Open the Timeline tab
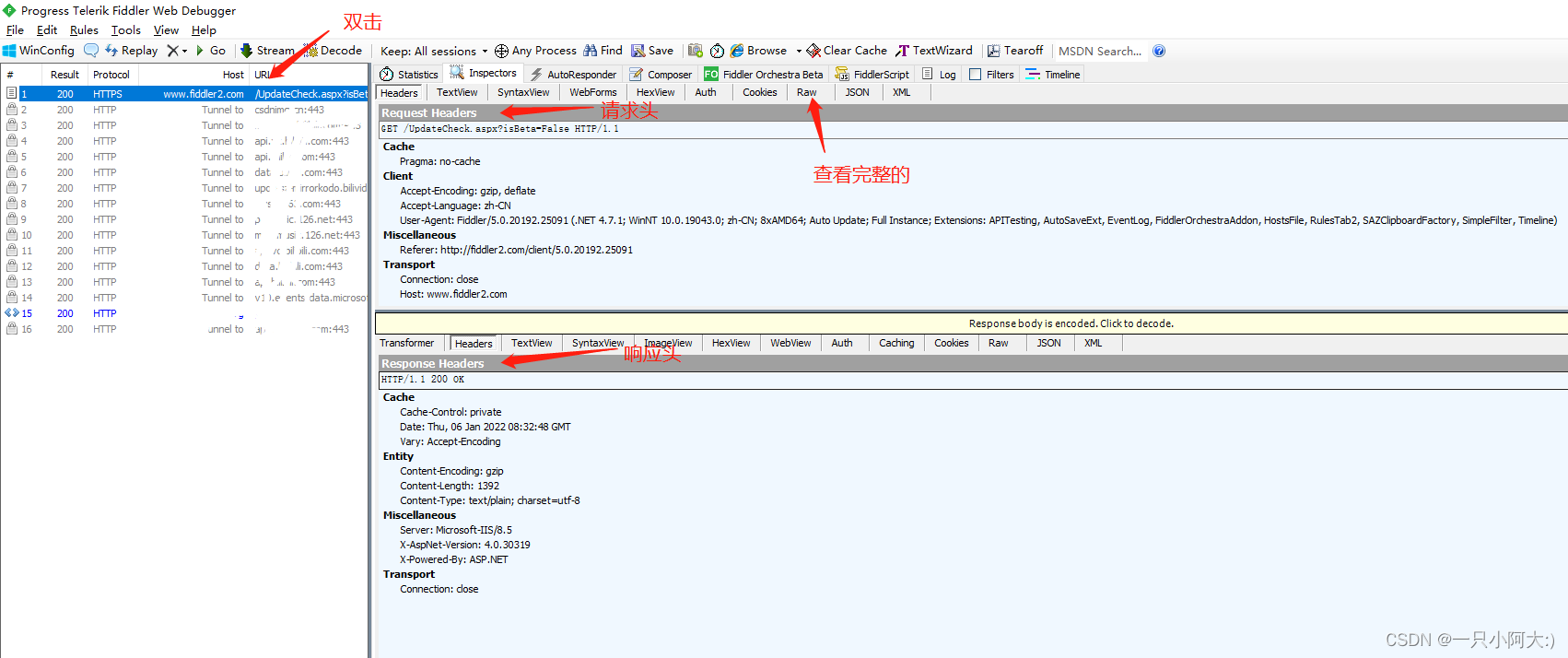This screenshot has height=658, width=1568. click(x=1052, y=75)
